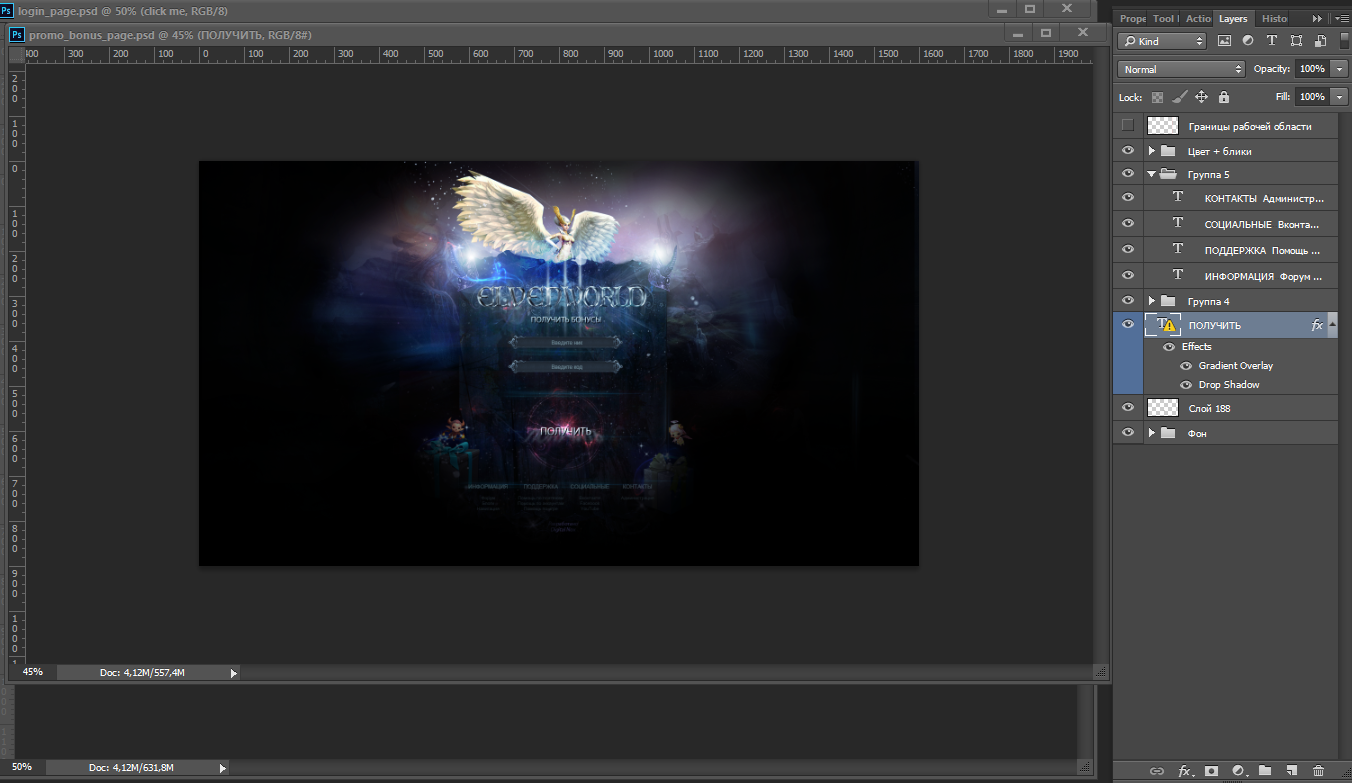
Task: Hide the Группа 5 group
Action: pos(1128,174)
